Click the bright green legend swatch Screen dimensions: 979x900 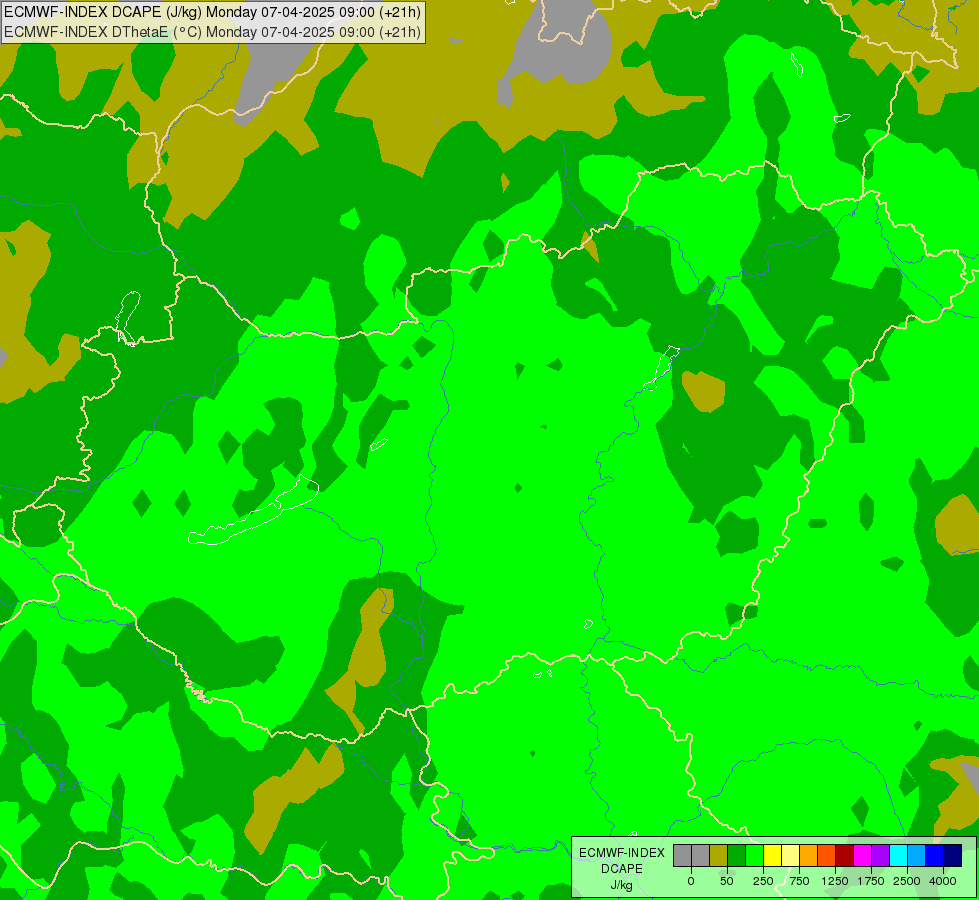pyautogui.click(x=754, y=856)
